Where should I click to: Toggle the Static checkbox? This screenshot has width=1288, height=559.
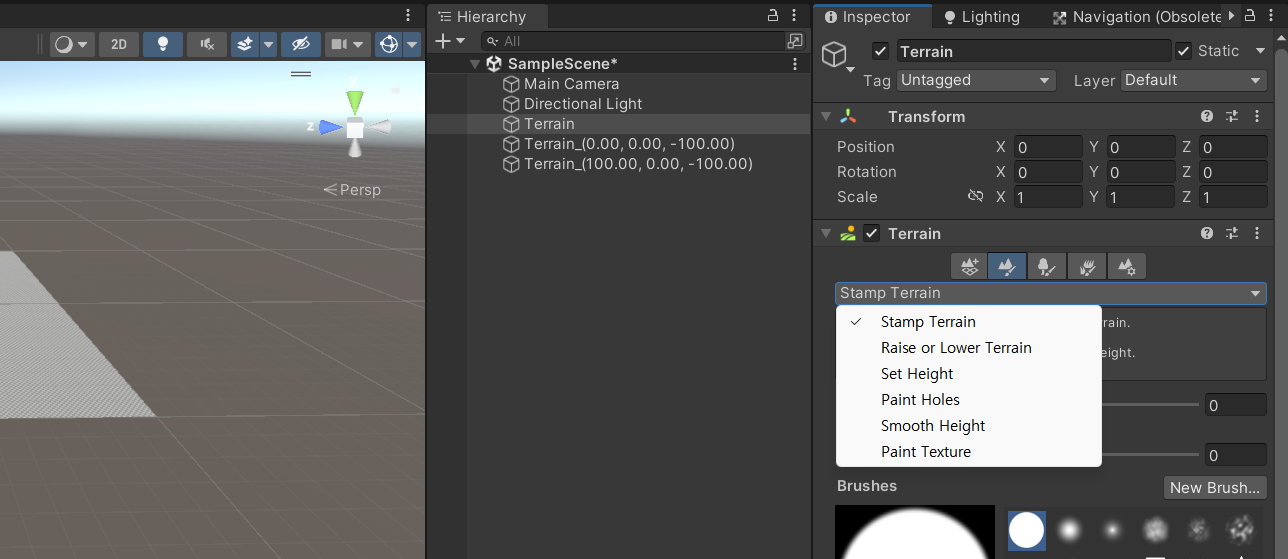(x=1184, y=51)
